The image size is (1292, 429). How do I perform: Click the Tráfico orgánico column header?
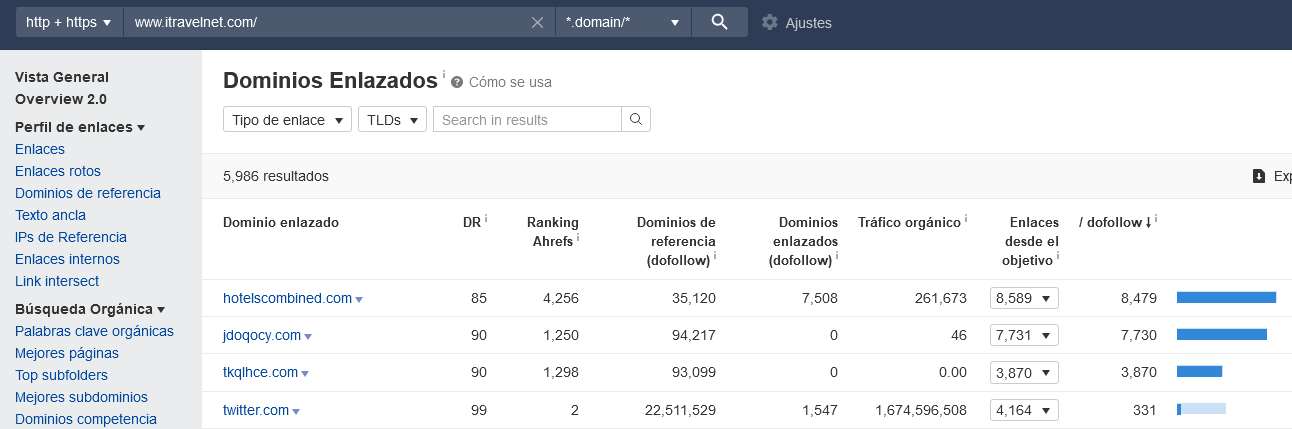click(909, 222)
